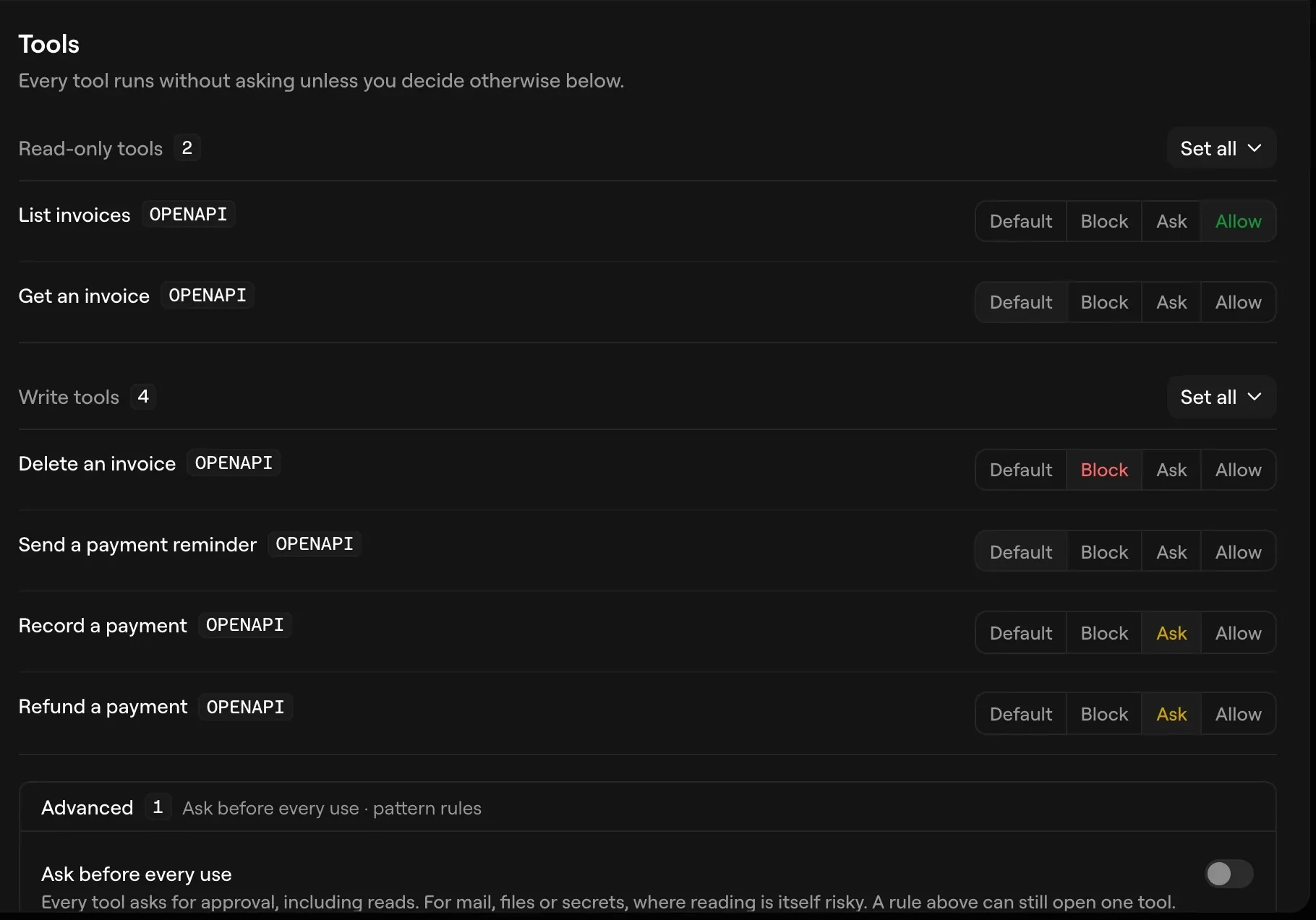The width and height of the screenshot is (1316, 920).
Task: Click the Read-only tools count badge 2
Action: tap(187, 147)
